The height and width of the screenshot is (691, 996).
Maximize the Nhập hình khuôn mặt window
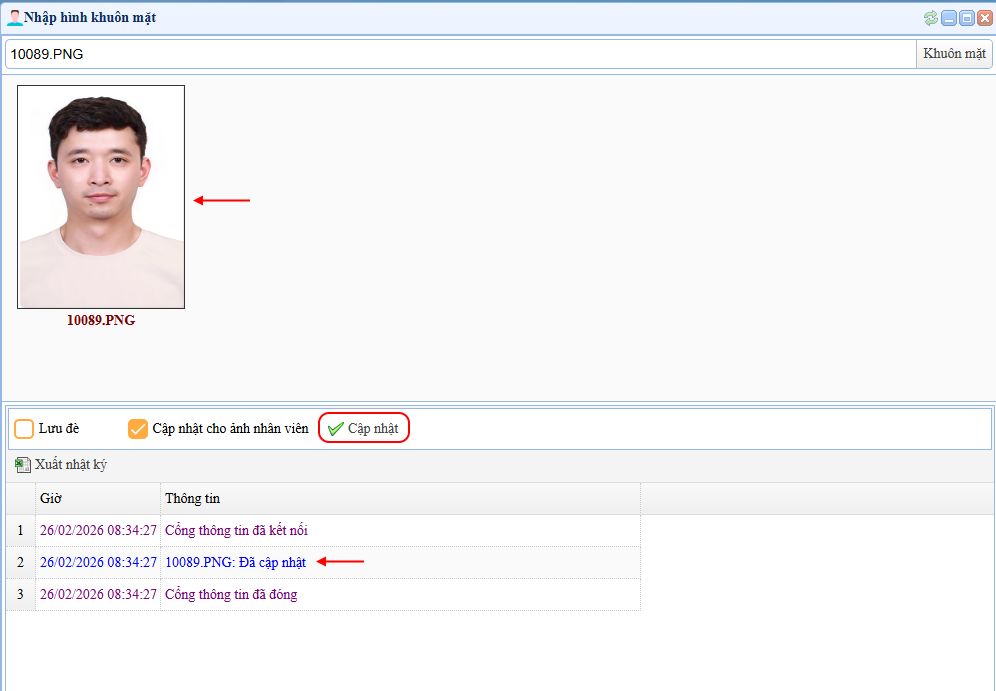[x=966, y=18]
